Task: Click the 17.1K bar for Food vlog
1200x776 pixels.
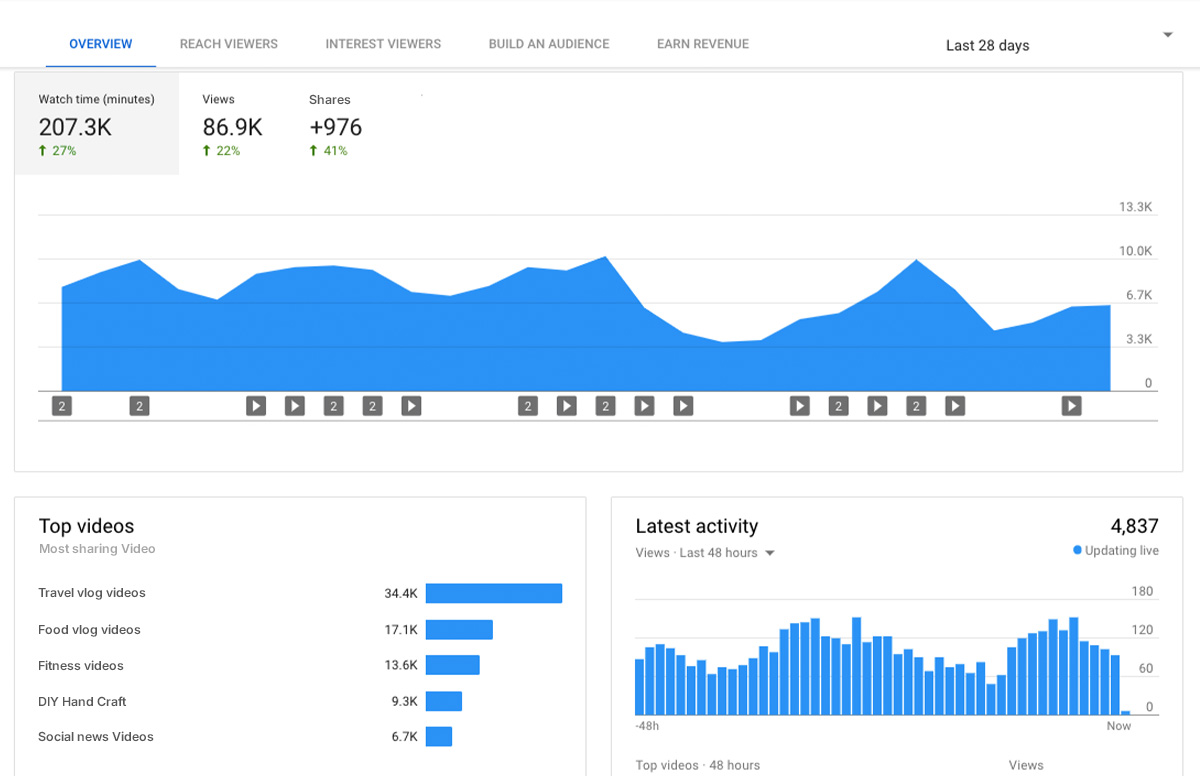Action: click(459, 629)
